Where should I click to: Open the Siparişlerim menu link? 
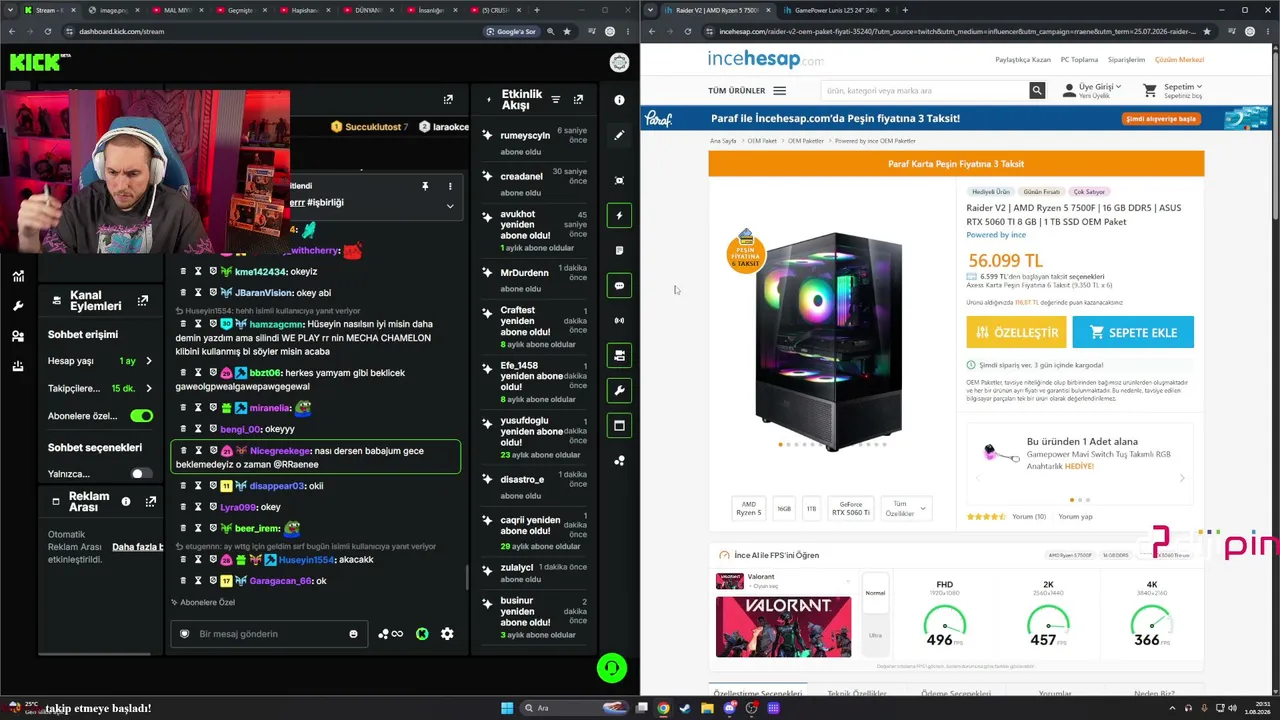(x=1126, y=60)
